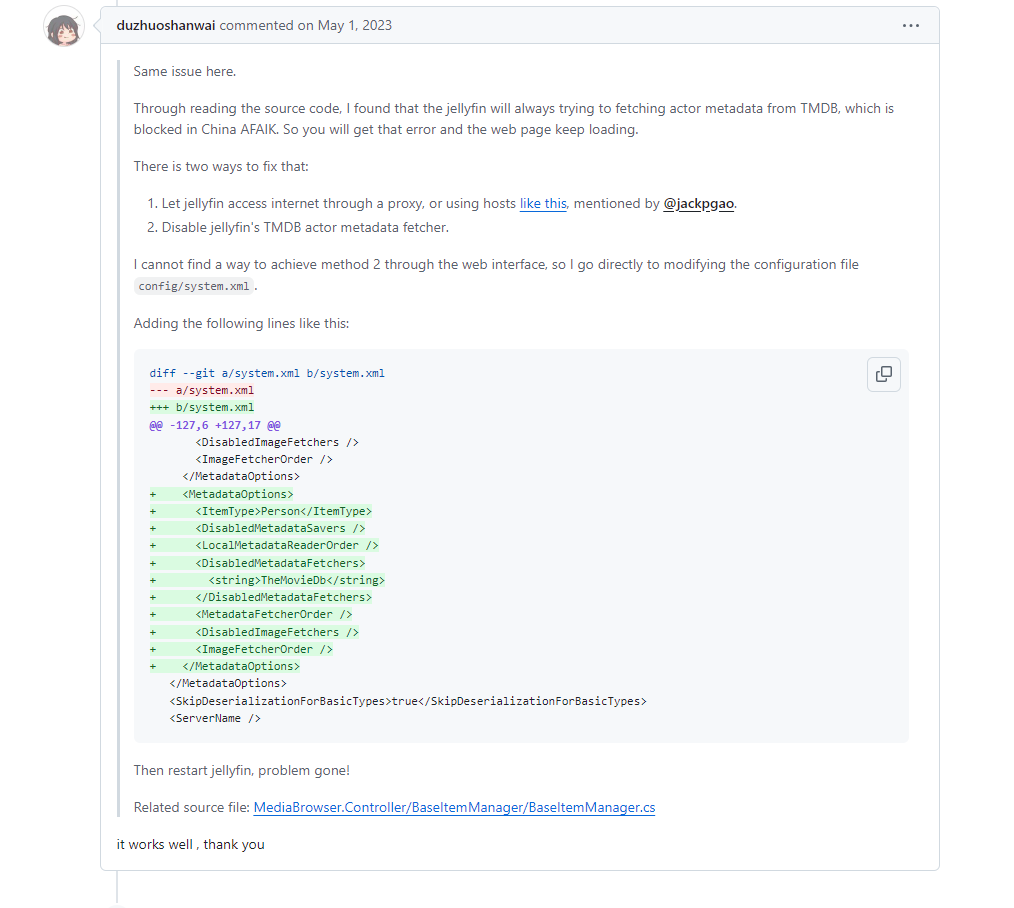Open the @jackpgao user mention
The image size is (1014, 908).
[x=699, y=204]
